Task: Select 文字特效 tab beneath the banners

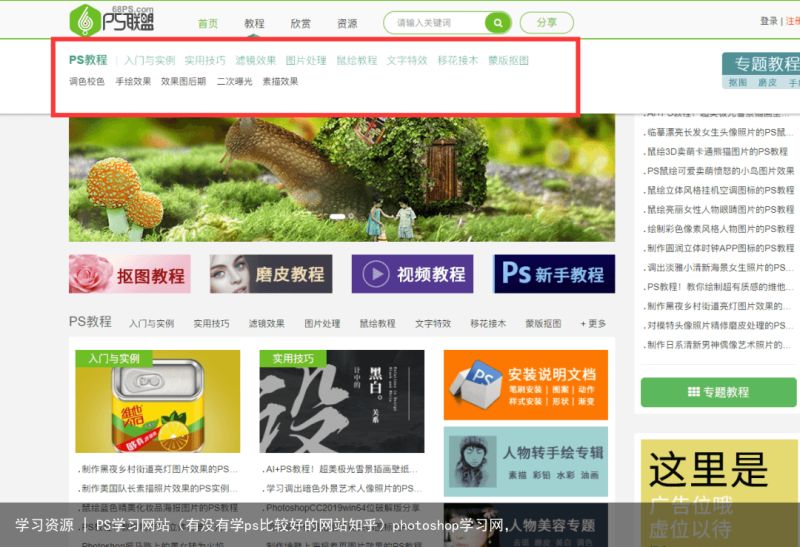Action: point(433,324)
